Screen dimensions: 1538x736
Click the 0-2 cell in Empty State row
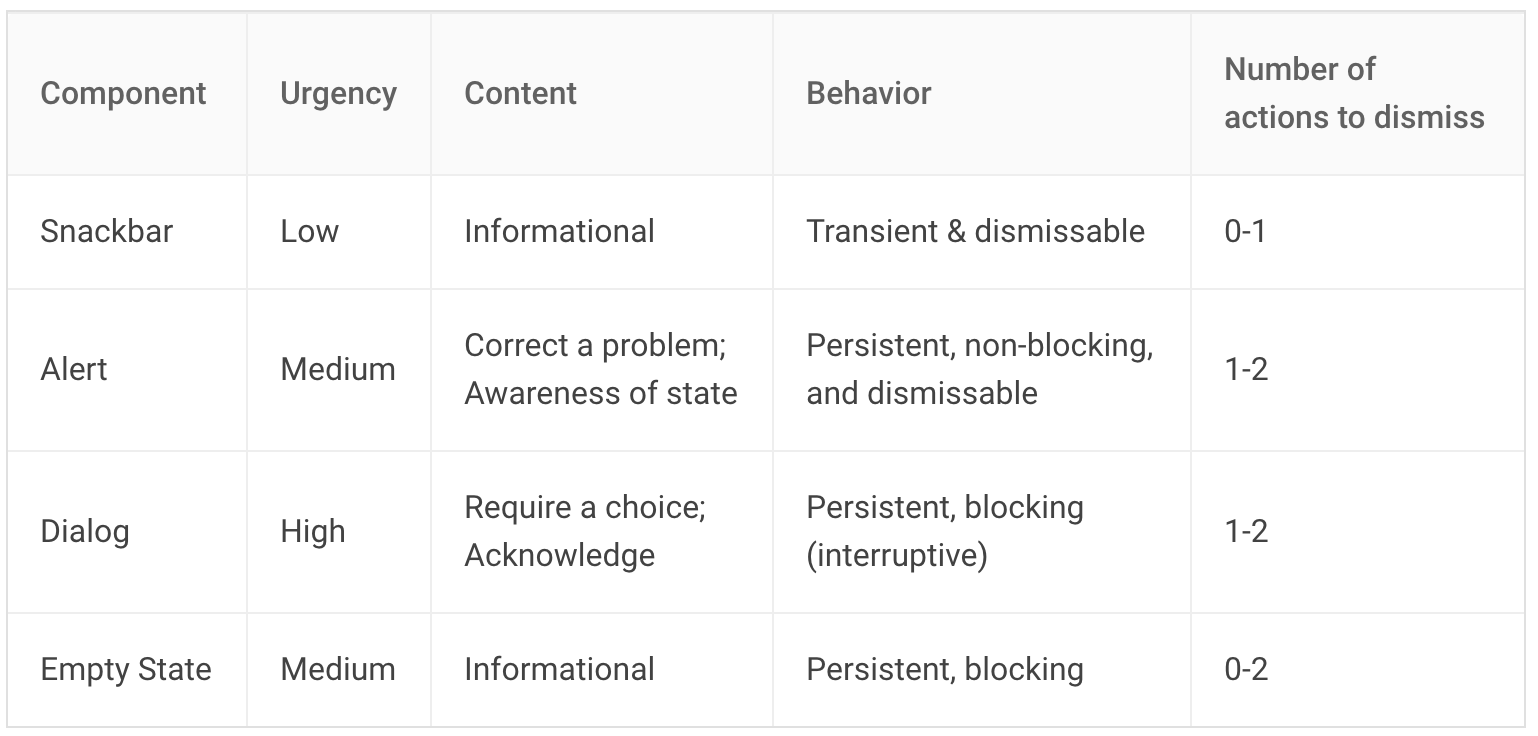[1246, 669]
